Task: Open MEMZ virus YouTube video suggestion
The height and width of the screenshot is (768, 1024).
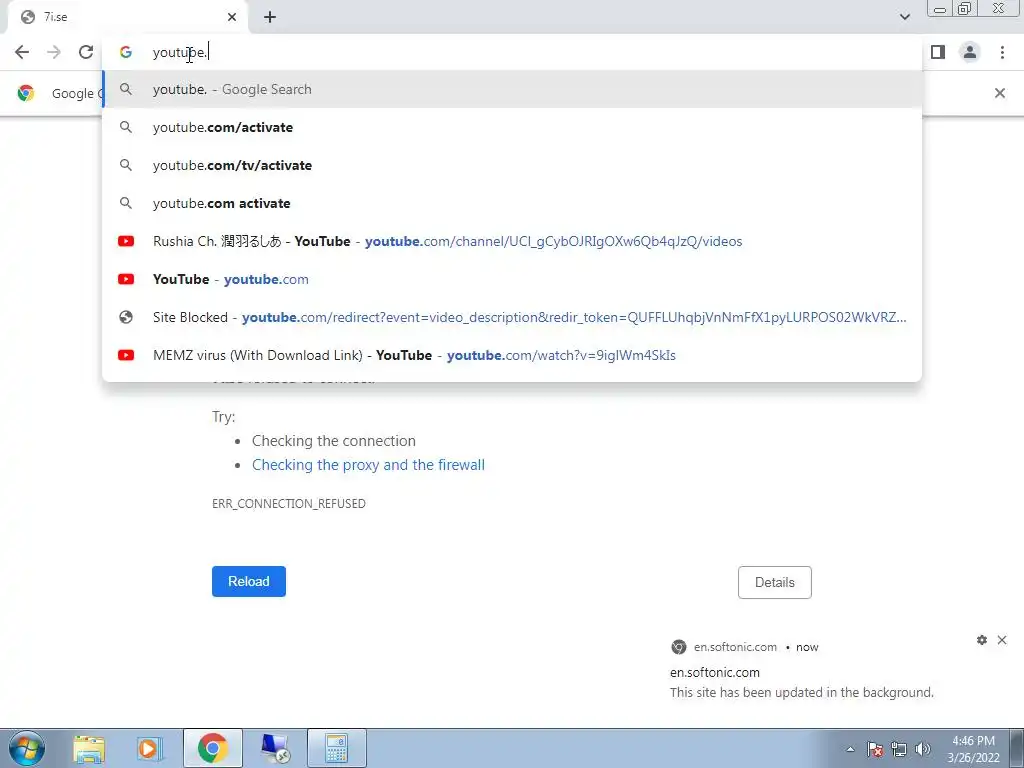Action: pos(512,355)
